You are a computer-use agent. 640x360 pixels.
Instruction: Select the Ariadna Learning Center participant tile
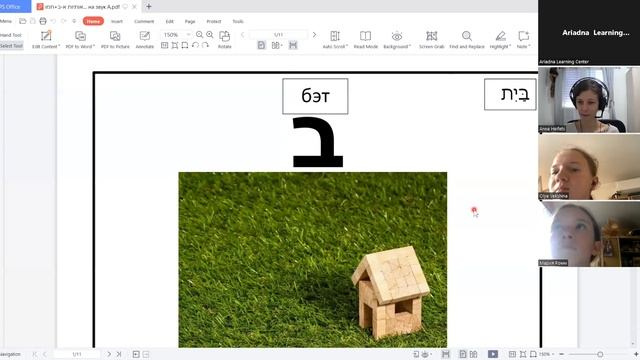coord(589,33)
